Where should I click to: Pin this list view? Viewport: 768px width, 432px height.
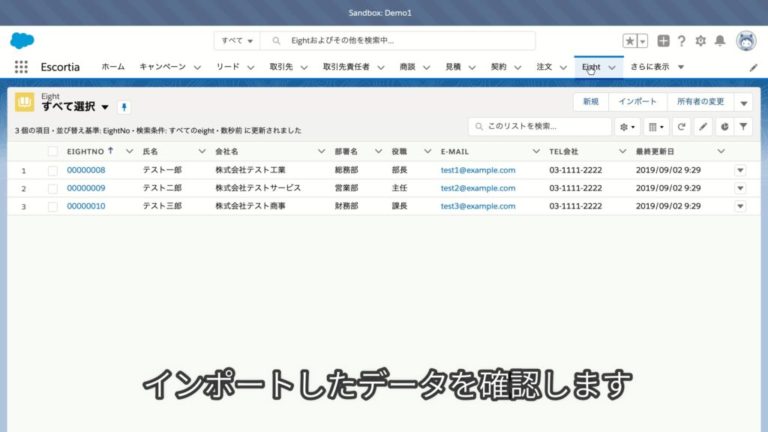click(124, 107)
